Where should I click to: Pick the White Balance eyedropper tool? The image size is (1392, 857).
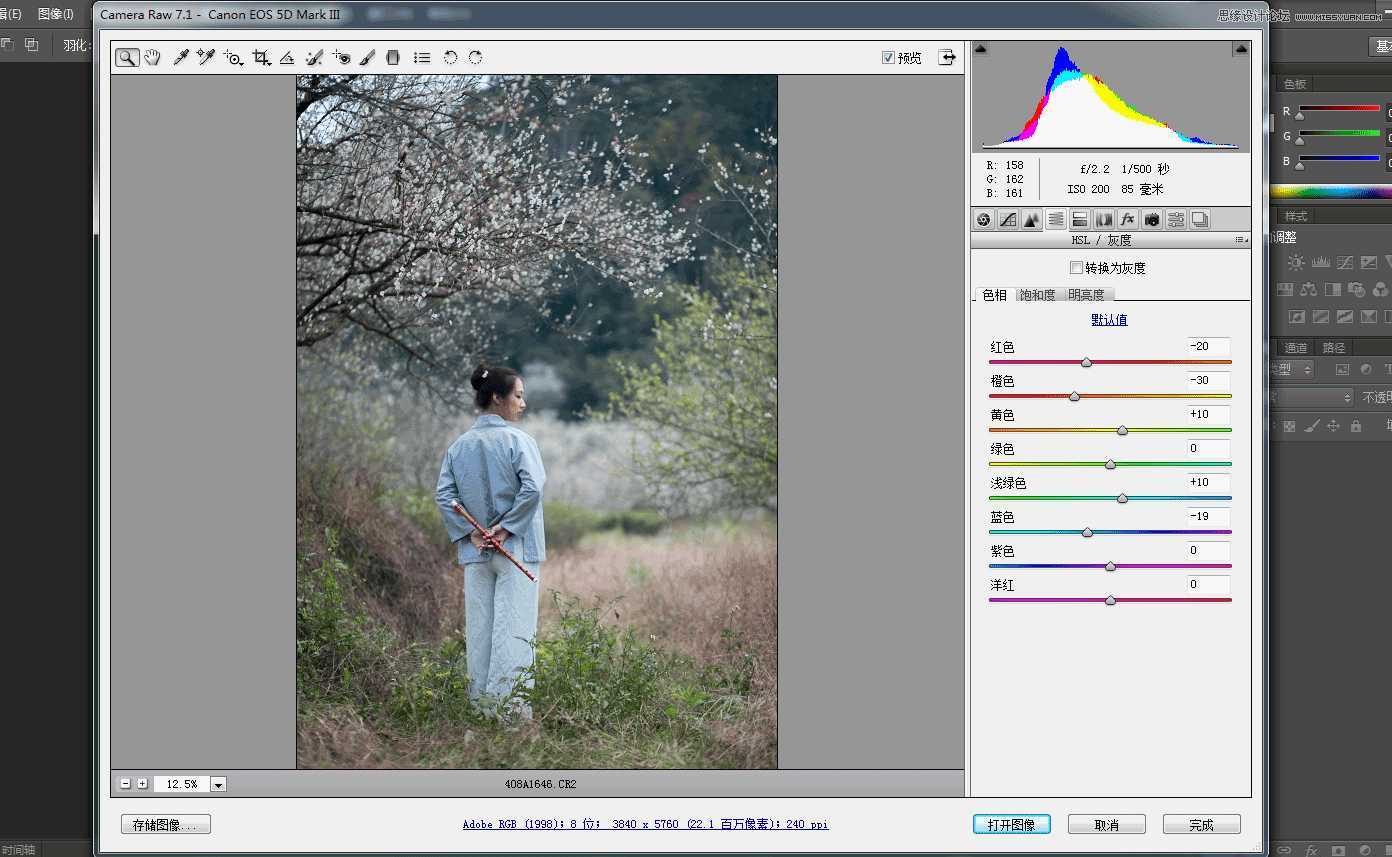coord(180,57)
